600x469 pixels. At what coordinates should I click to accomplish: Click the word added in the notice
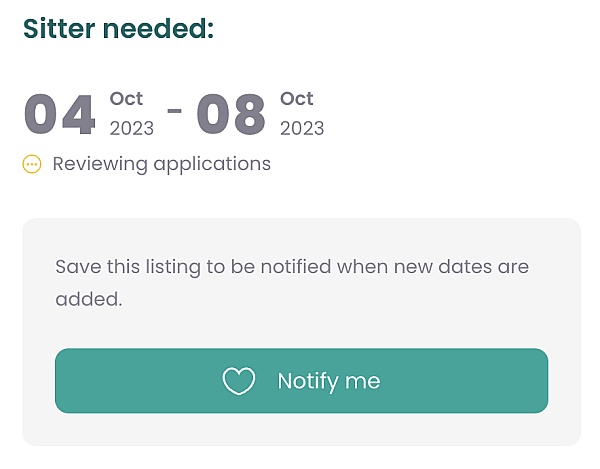(89, 299)
